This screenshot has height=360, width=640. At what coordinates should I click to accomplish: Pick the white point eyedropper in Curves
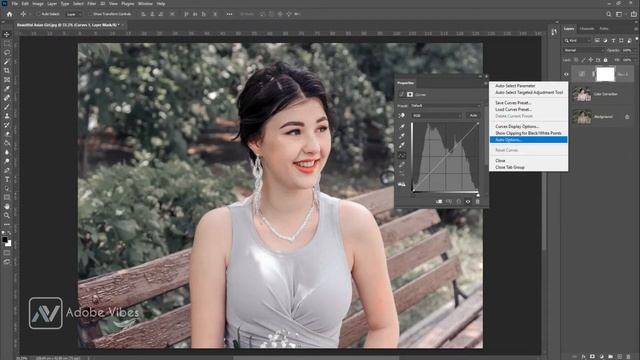tap(402, 145)
